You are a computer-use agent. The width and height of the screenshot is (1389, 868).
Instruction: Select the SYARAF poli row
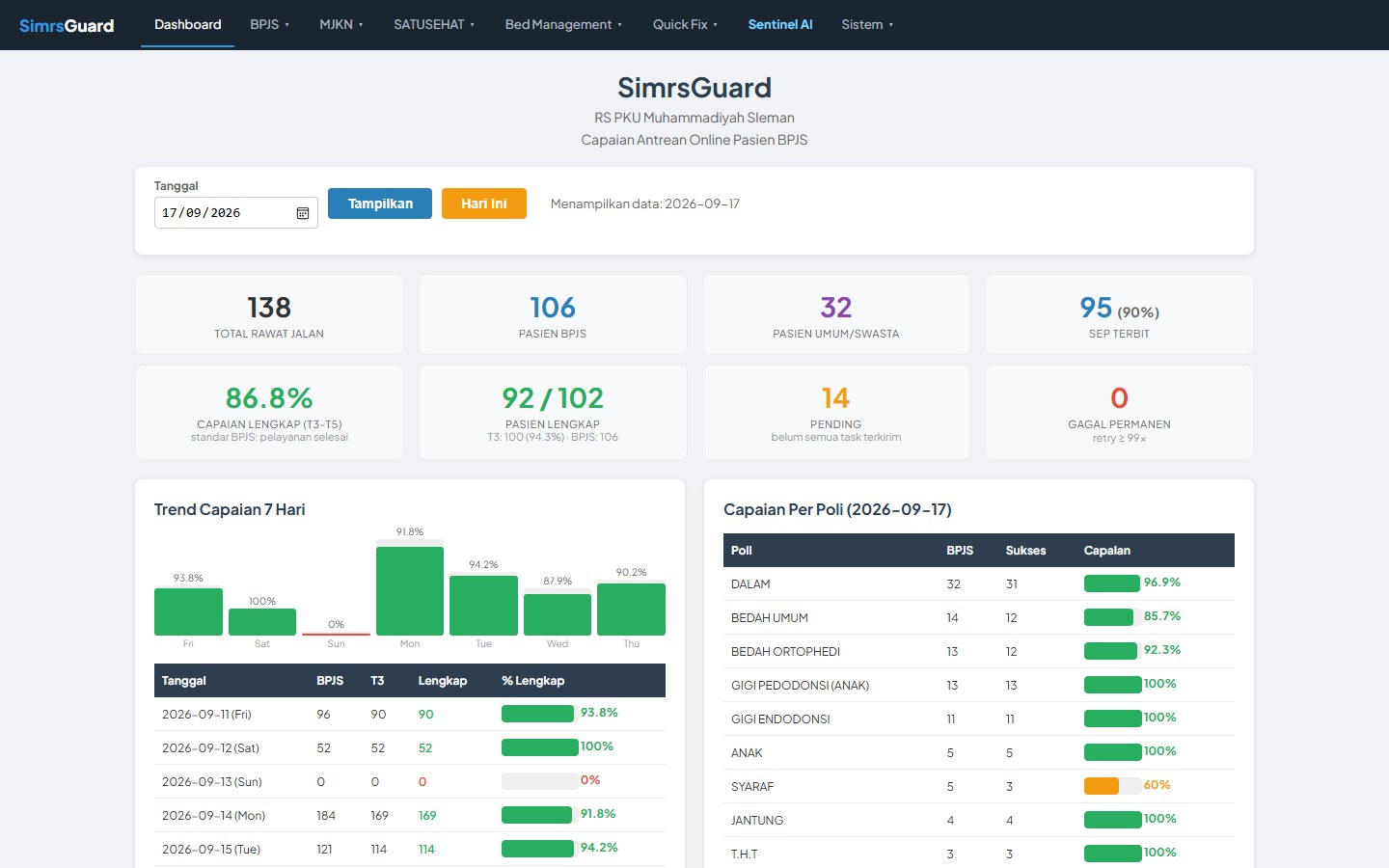coord(979,786)
